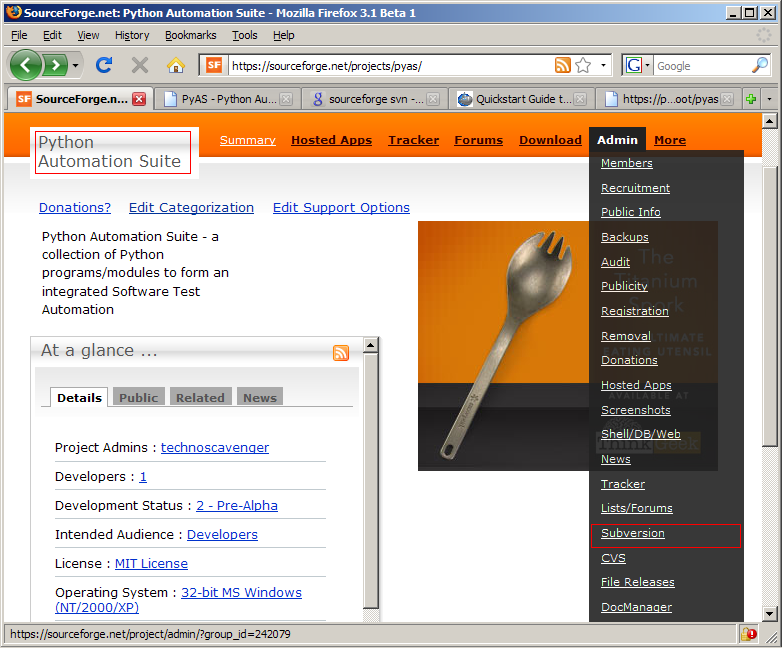Click the Tracker link in orange bar
The image size is (782, 648).
[414, 140]
